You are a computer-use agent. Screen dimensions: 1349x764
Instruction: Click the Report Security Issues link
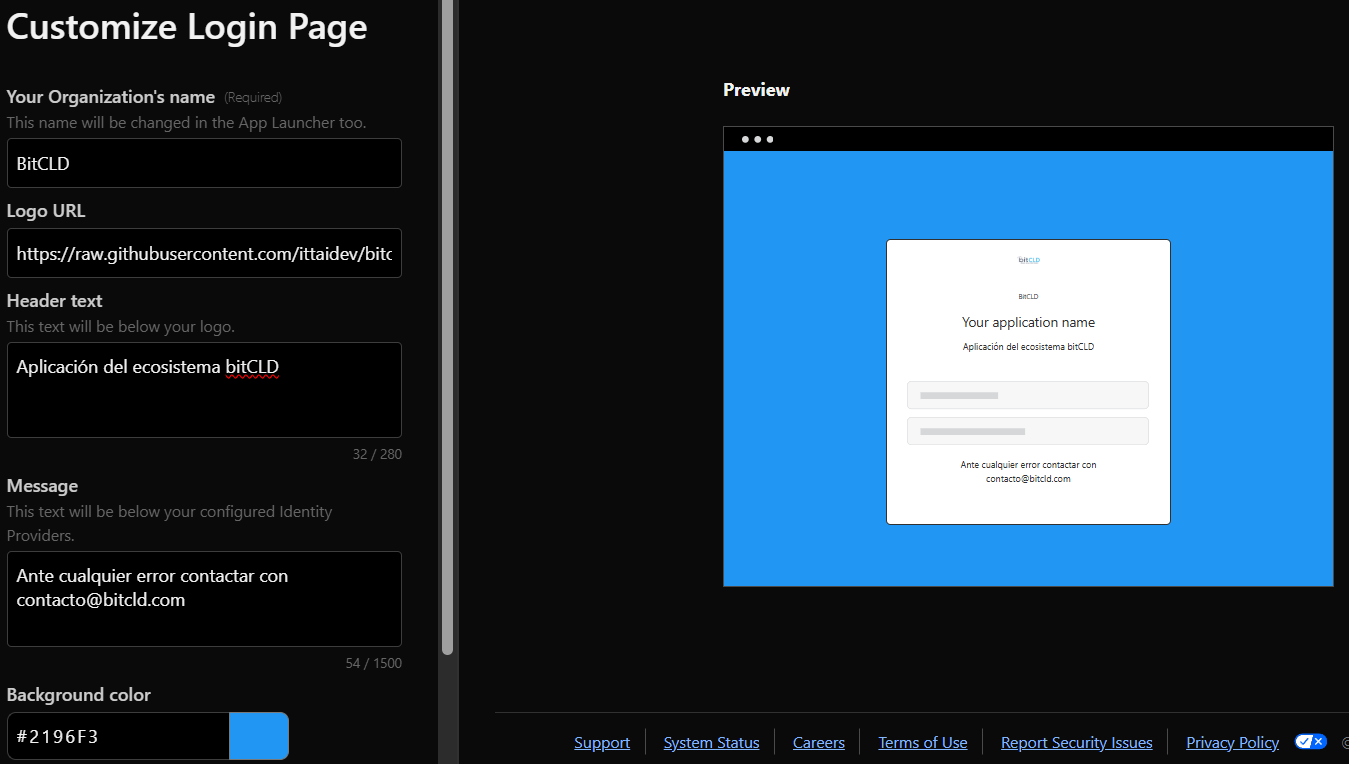point(1076,743)
